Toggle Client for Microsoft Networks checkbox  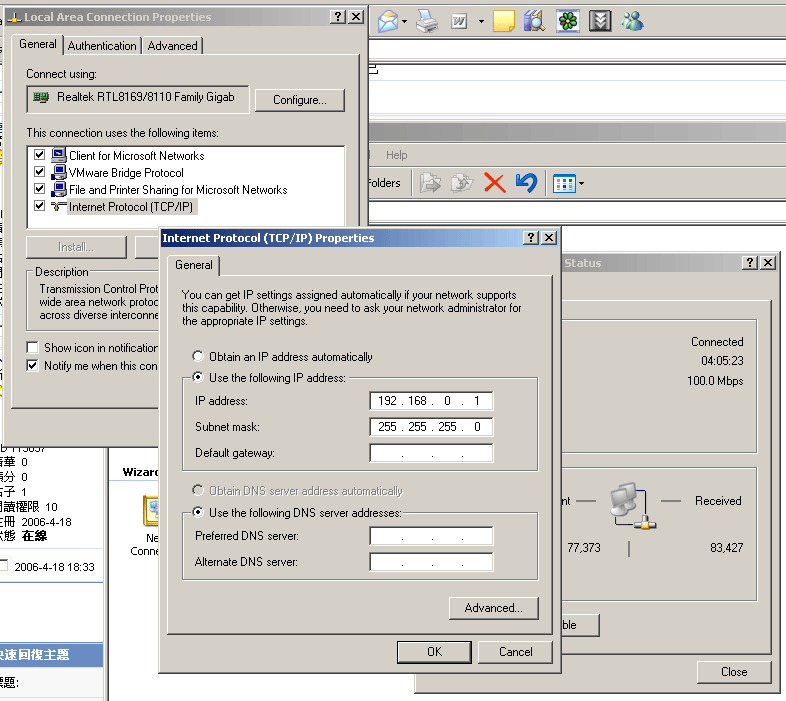(40, 156)
